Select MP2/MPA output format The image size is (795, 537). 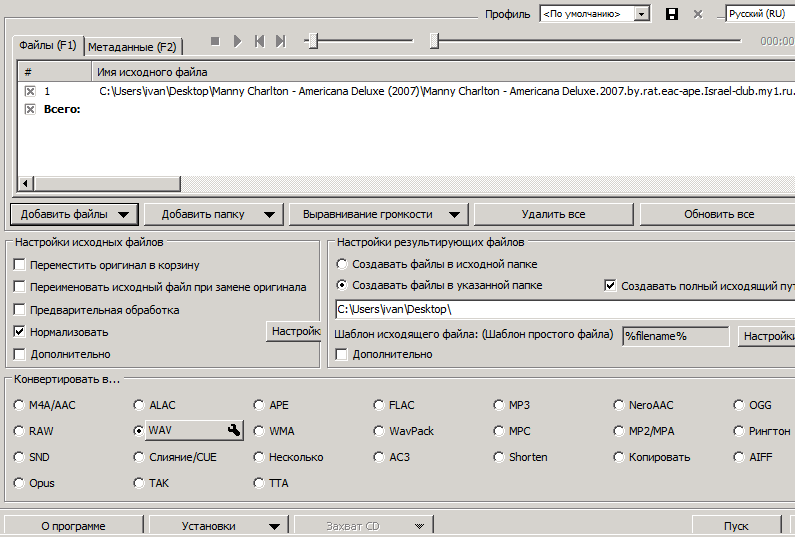(x=619, y=431)
